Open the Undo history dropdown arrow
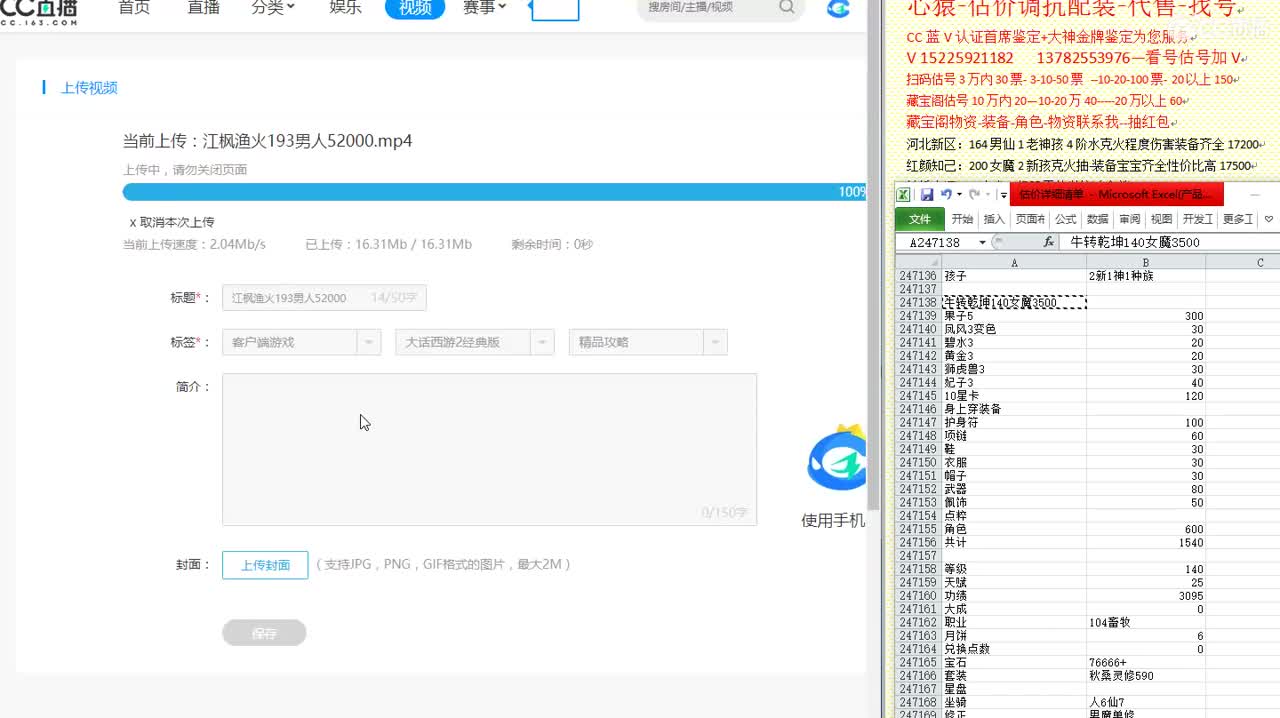Viewport: 1280px width, 718px height. 959,195
